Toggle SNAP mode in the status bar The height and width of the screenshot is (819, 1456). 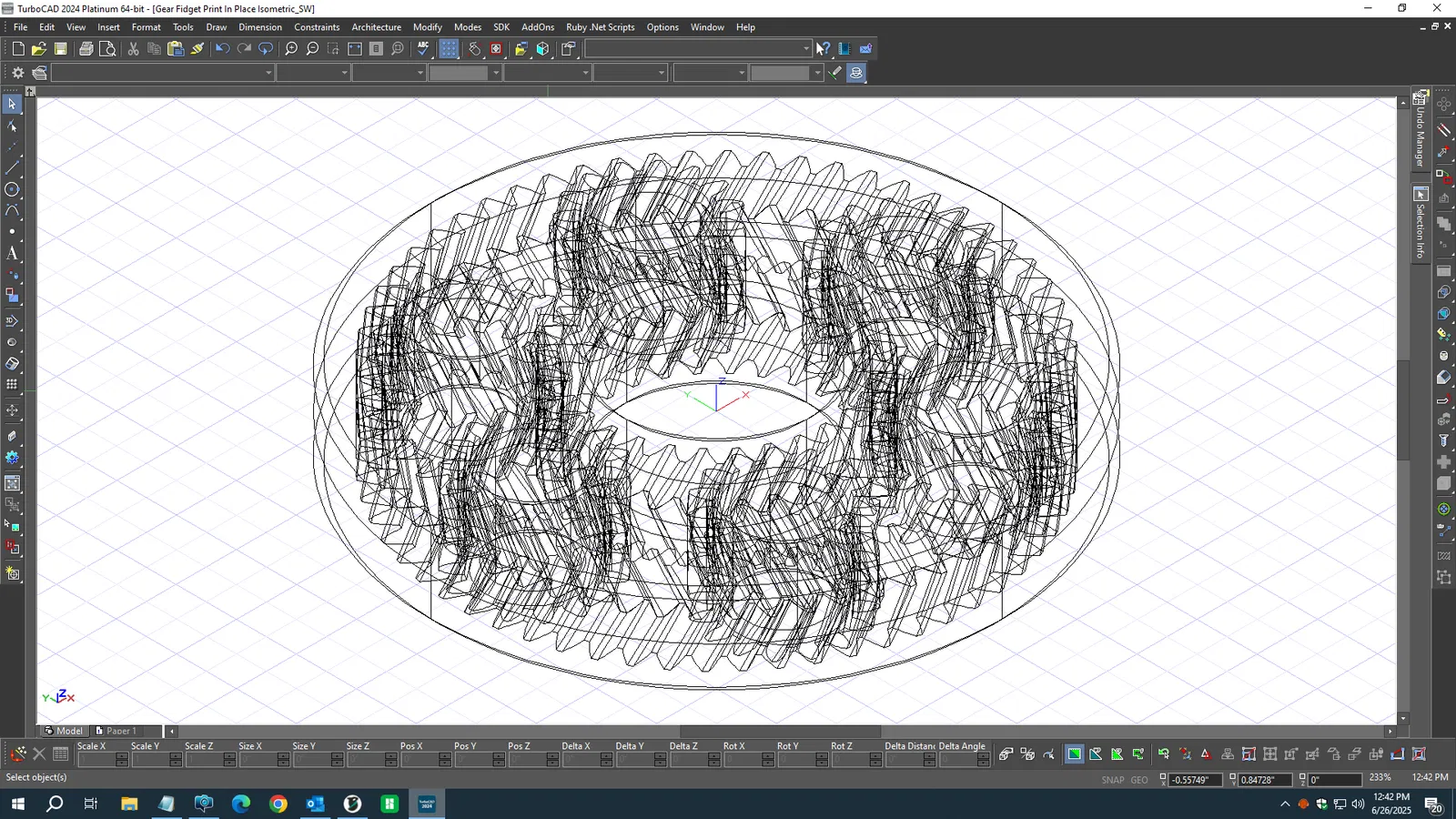click(1112, 780)
